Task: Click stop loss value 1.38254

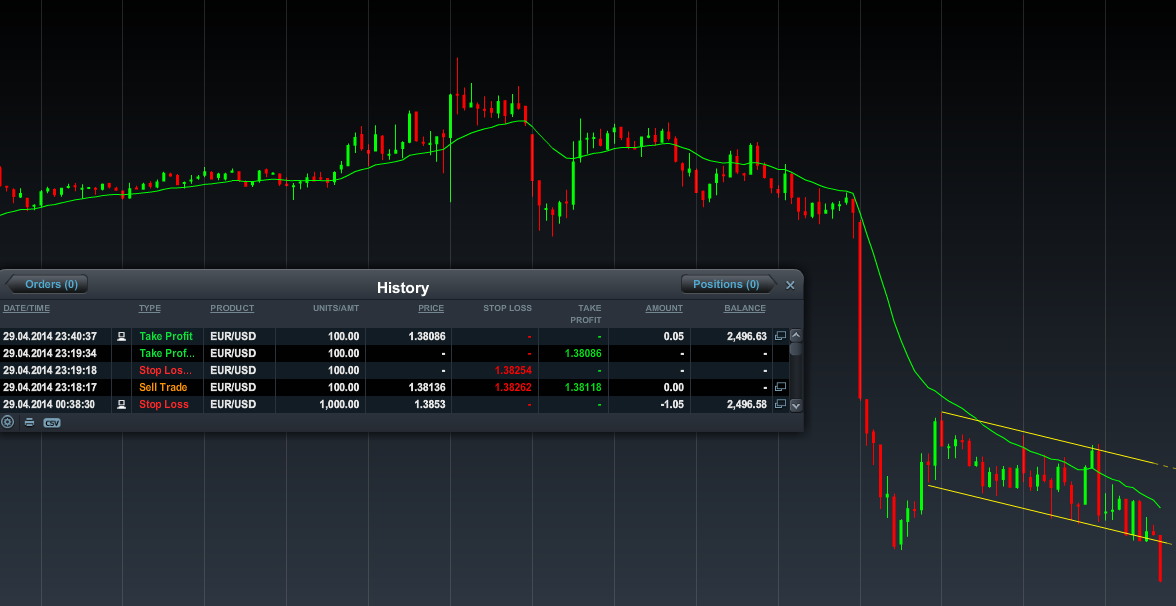Action: tap(513, 370)
